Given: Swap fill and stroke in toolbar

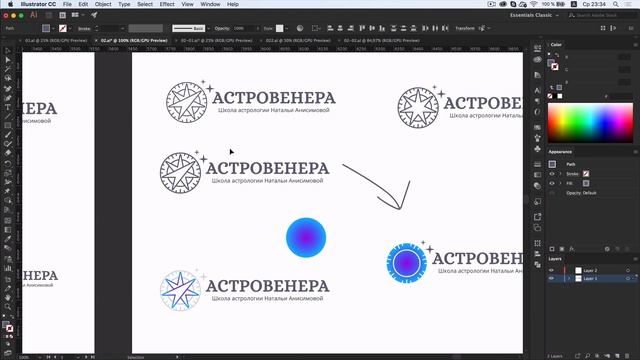Looking at the screenshot, I should coord(11,317).
